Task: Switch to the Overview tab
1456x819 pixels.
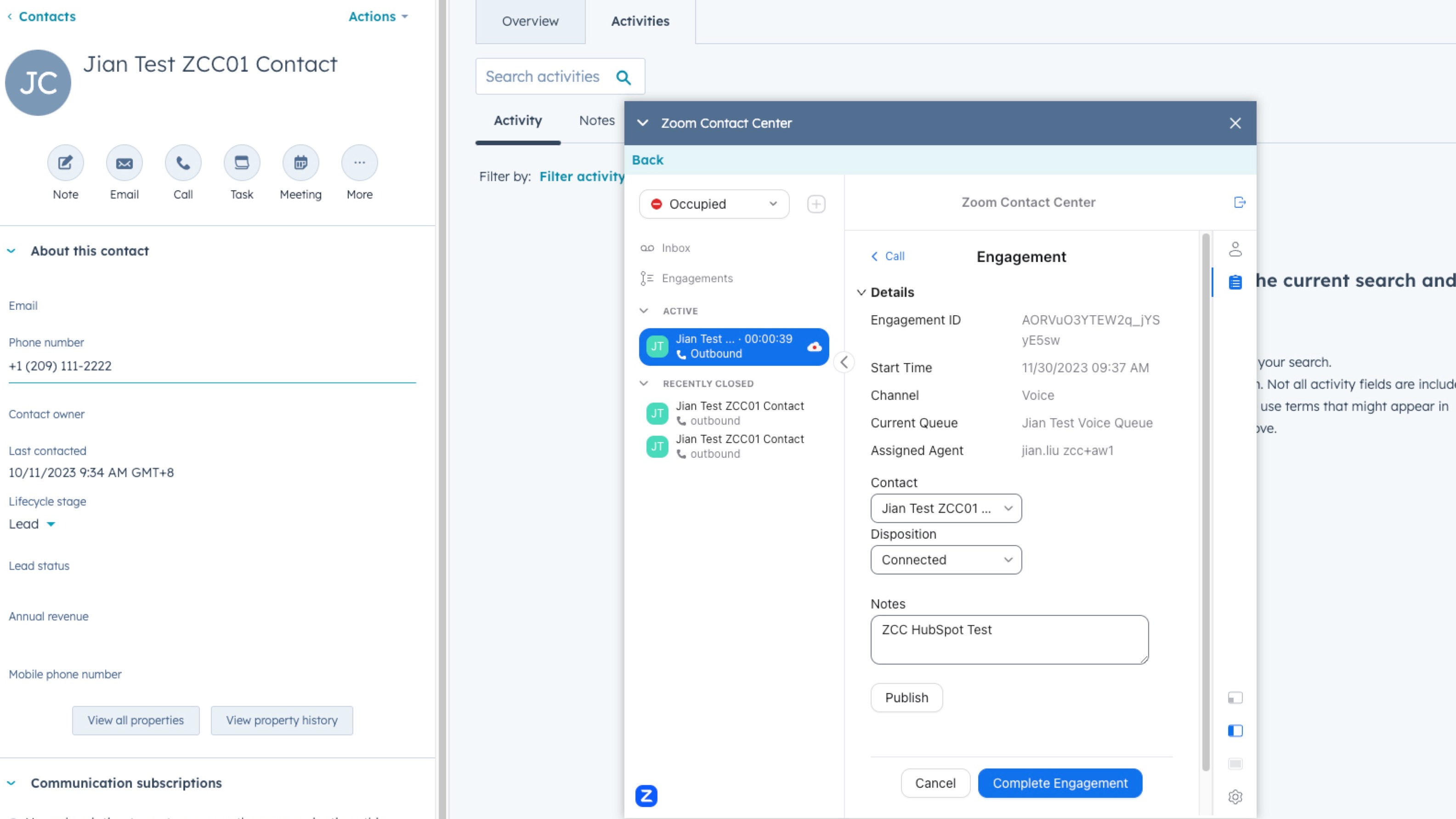Action: point(530,22)
